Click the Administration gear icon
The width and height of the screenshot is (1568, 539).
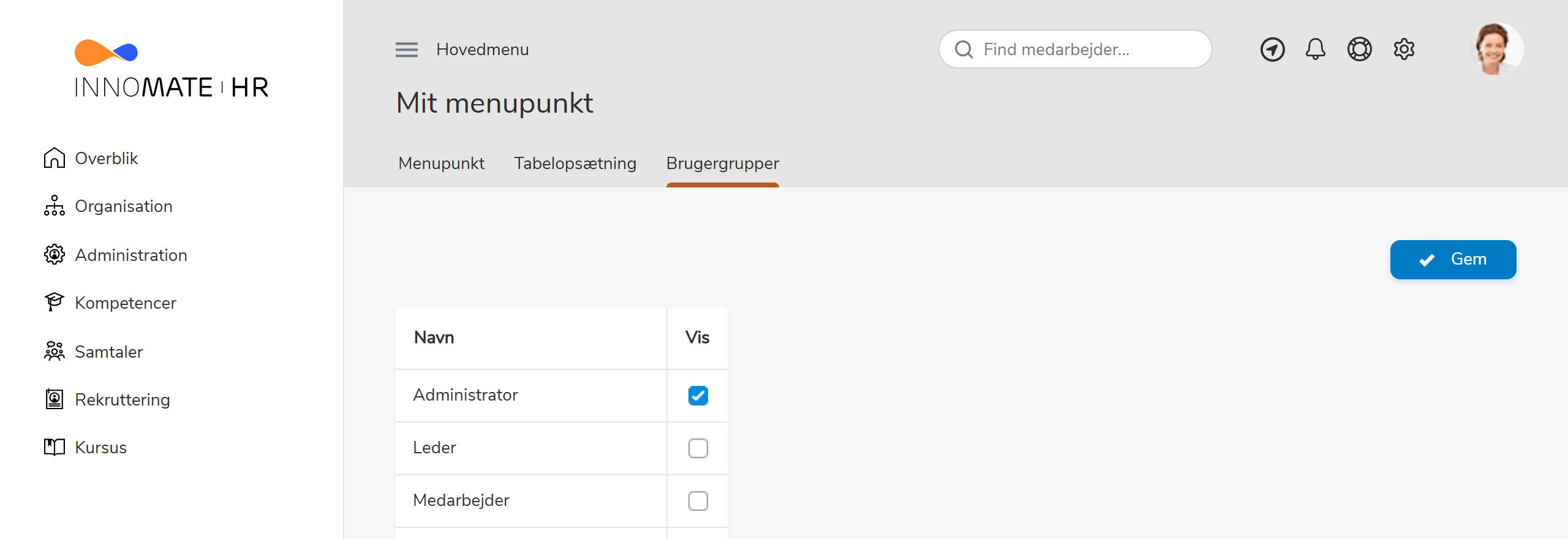click(x=55, y=254)
